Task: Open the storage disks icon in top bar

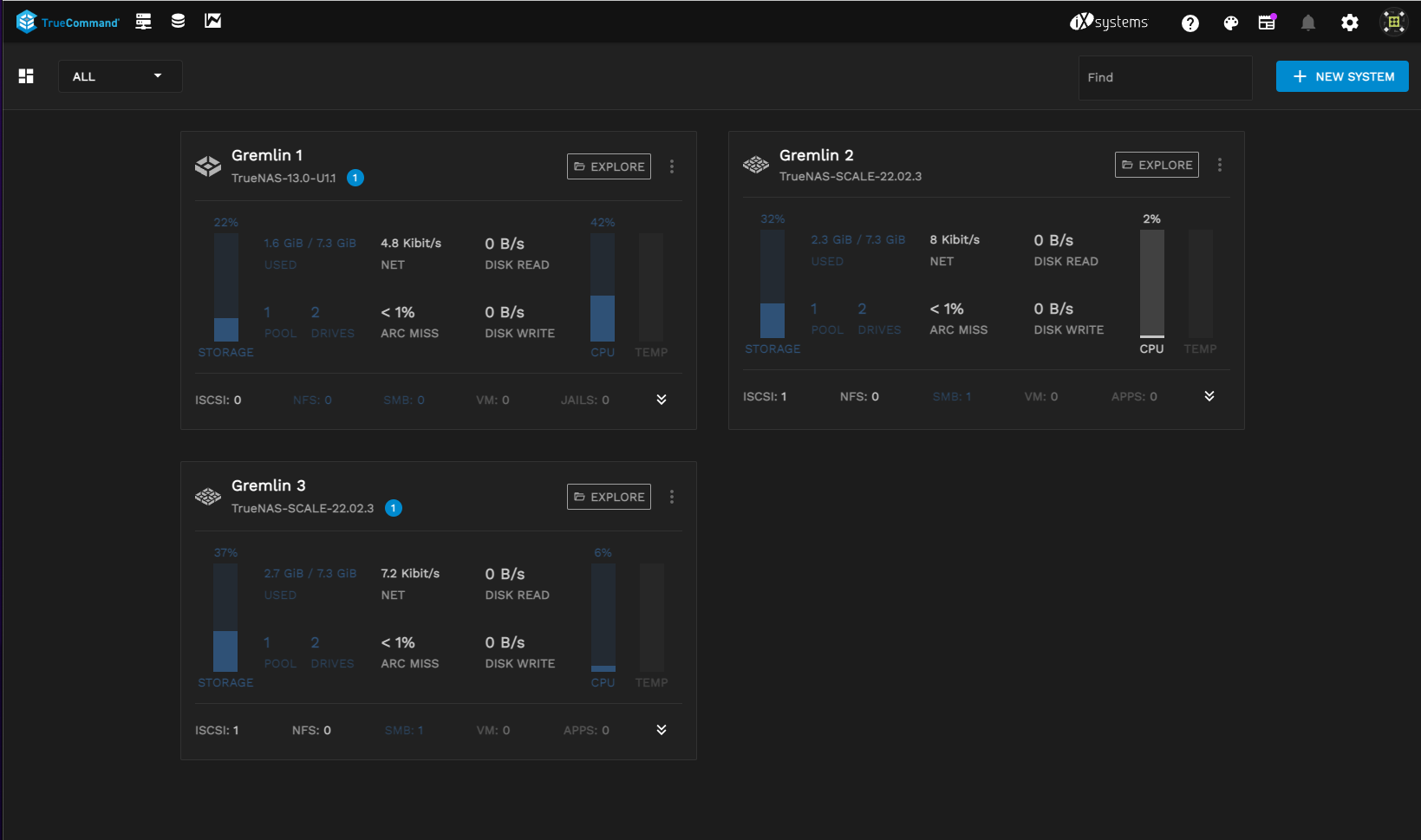Action: [178, 21]
